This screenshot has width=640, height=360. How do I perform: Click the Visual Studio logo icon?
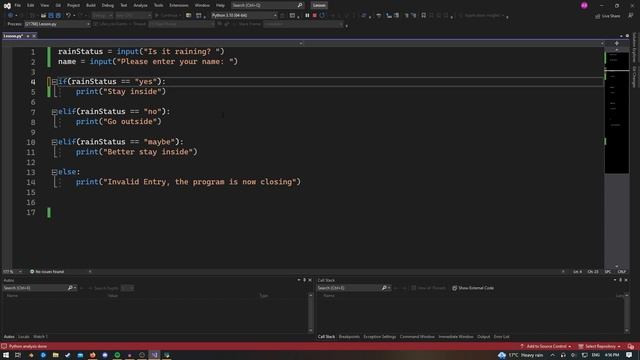click(7, 5)
